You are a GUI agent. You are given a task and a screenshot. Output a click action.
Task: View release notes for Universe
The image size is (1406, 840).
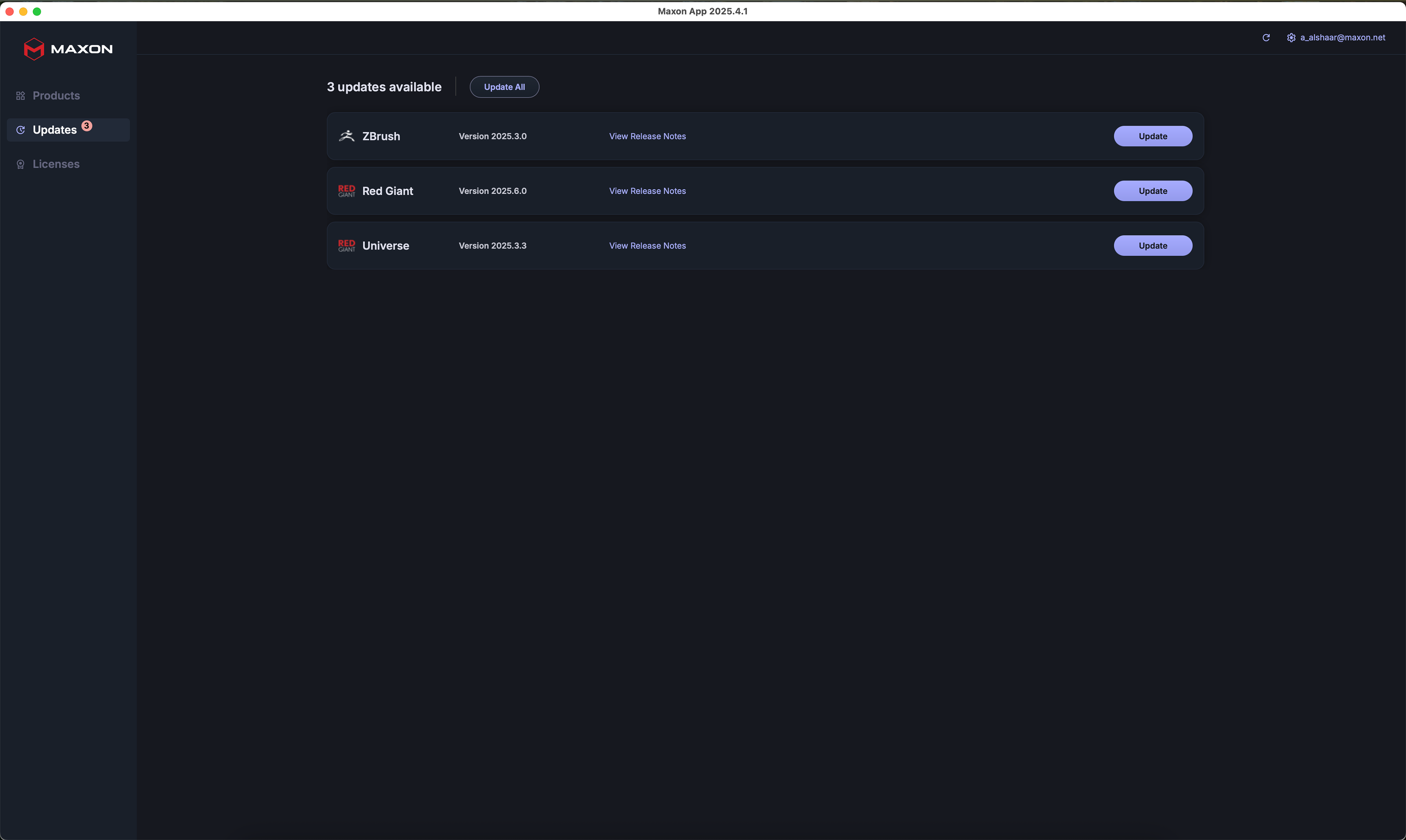(x=648, y=246)
